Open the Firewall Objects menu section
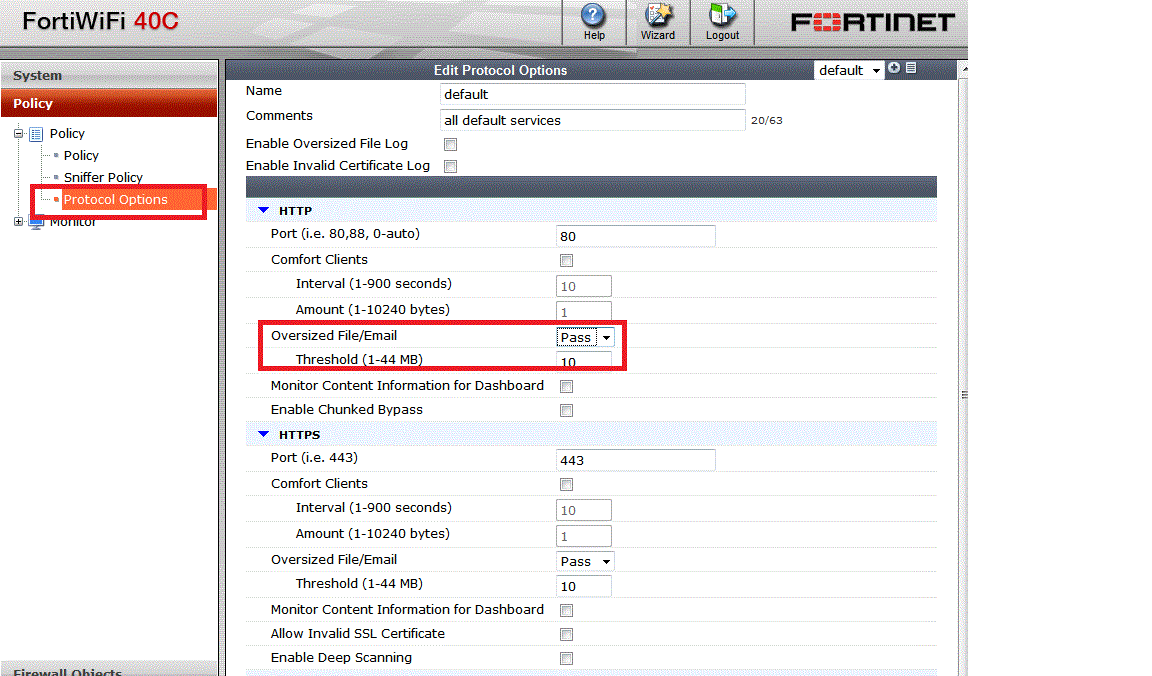 [109, 669]
